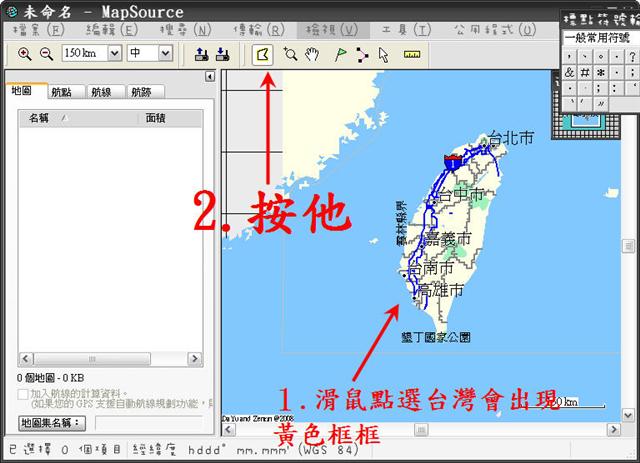
Task: Click the 墾丁國家公園 label on map
Action: pos(436,337)
